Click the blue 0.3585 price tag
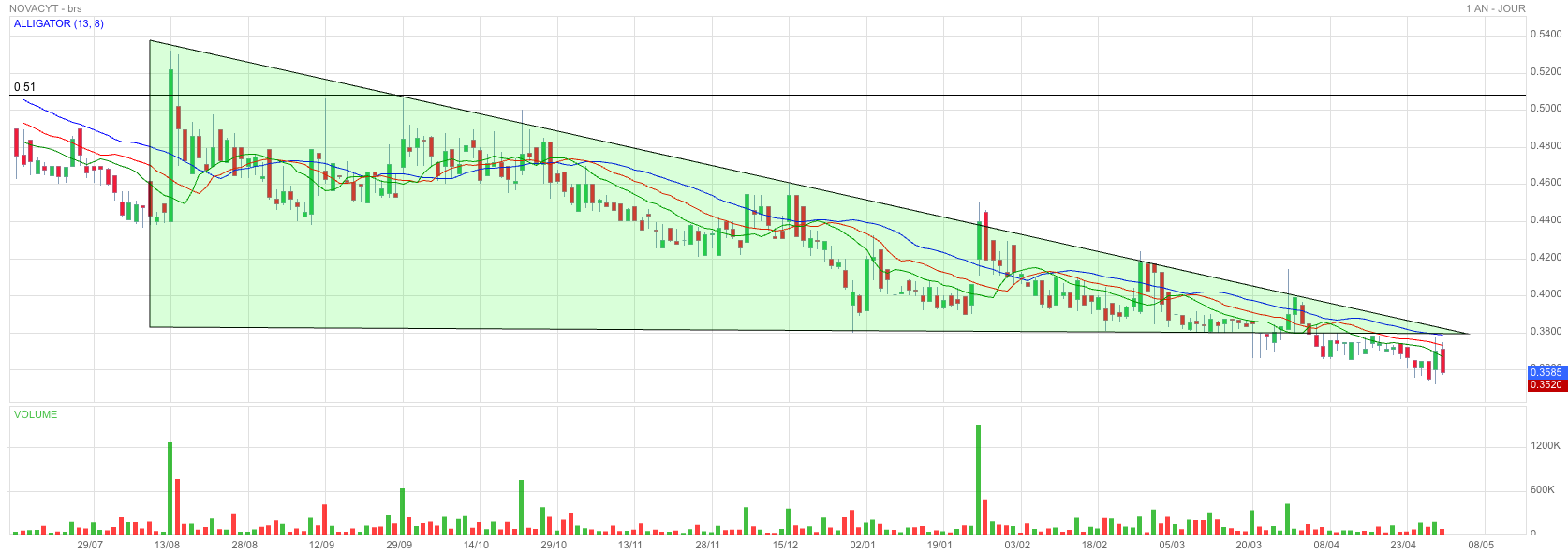This screenshot has height=554, width=1568. coord(1546,372)
